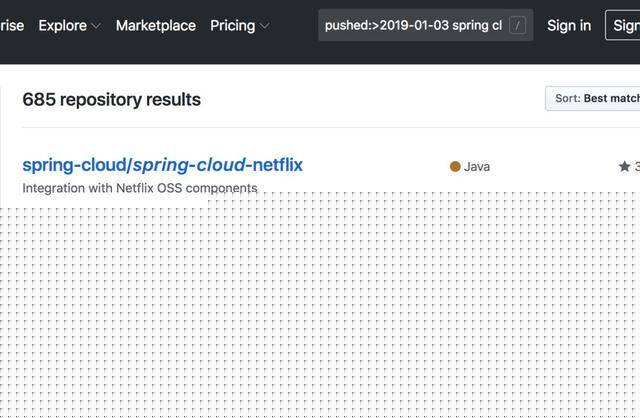Click the star icon beside the repository
640x418 pixels.
click(x=624, y=166)
